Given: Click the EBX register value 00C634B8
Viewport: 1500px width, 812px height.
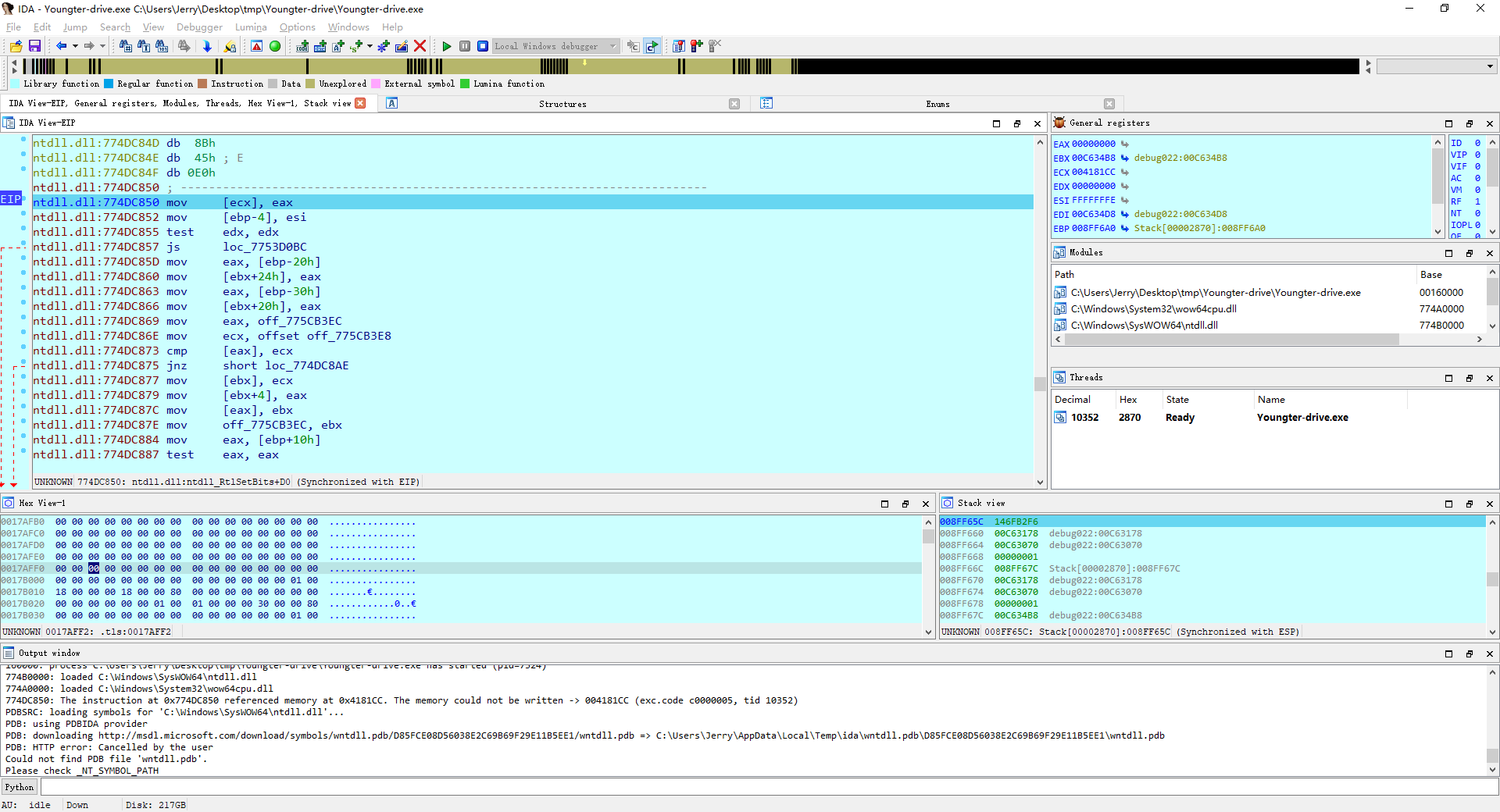Looking at the screenshot, I should 1094,158.
